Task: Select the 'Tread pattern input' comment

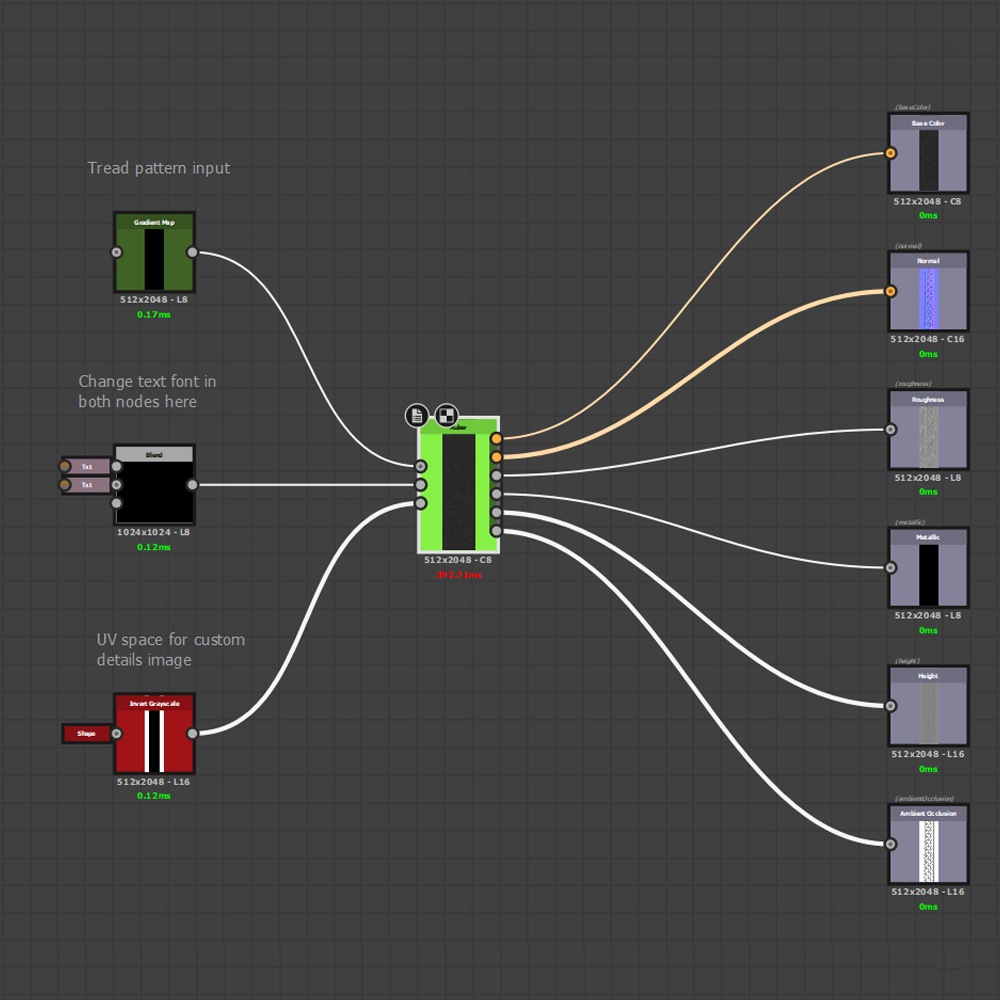Action: 159,168
